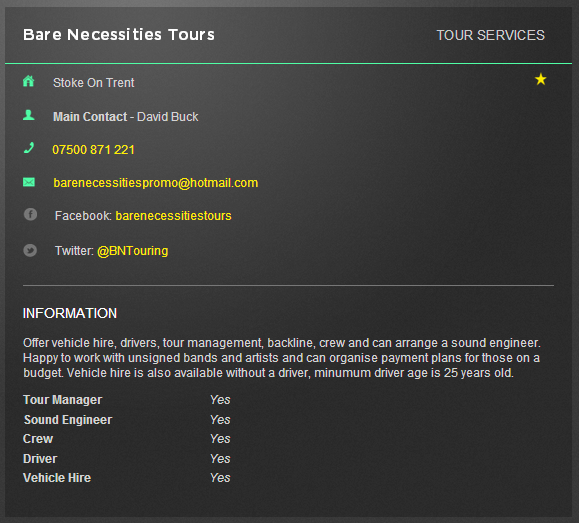The height and width of the screenshot is (523, 579).
Task: Click the green email envelope icon
Action: coord(29,182)
